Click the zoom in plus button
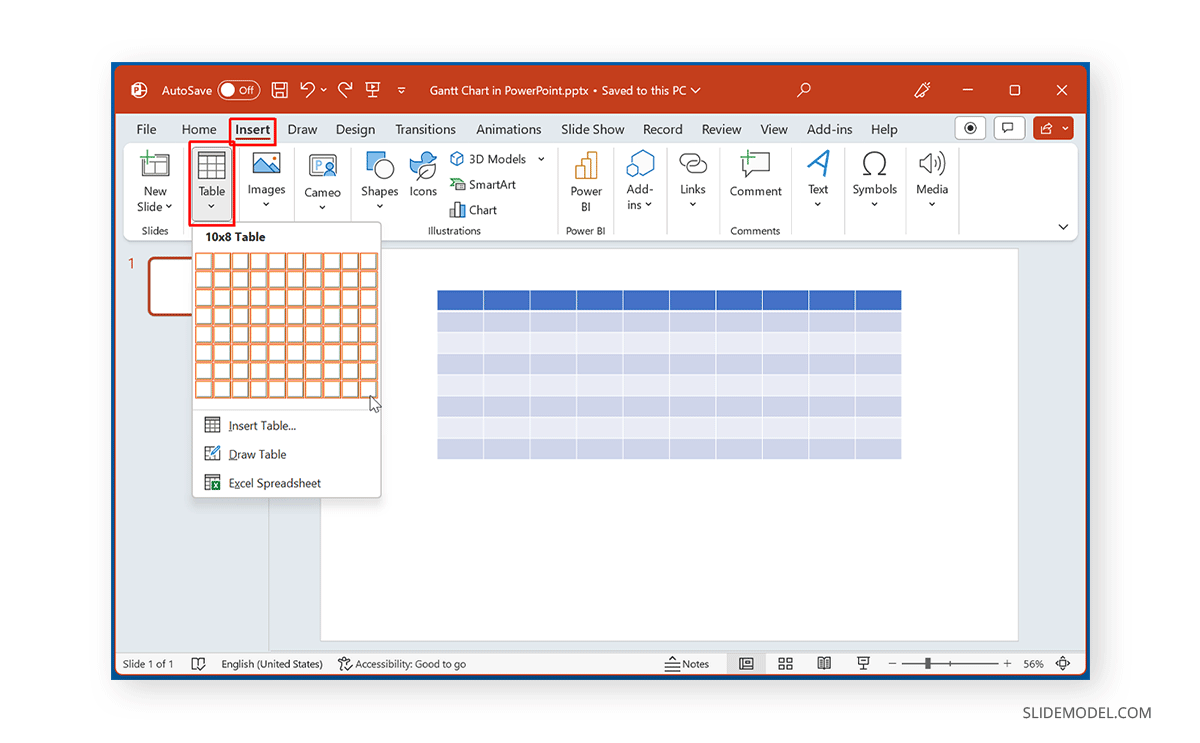Image resolution: width=1200 pixels, height=743 pixels. click(1007, 664)
